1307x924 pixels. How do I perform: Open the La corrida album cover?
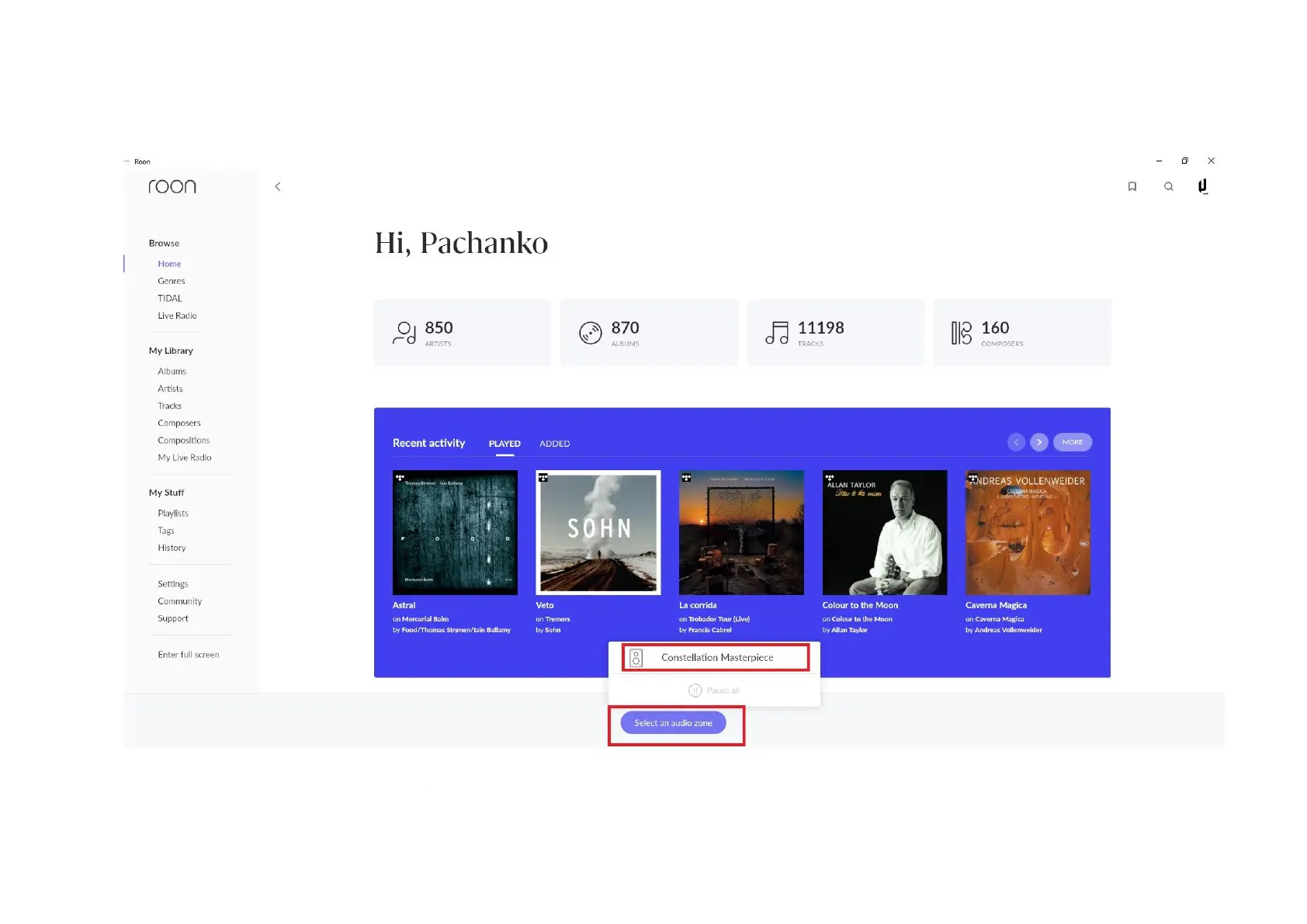coord(741,533)
